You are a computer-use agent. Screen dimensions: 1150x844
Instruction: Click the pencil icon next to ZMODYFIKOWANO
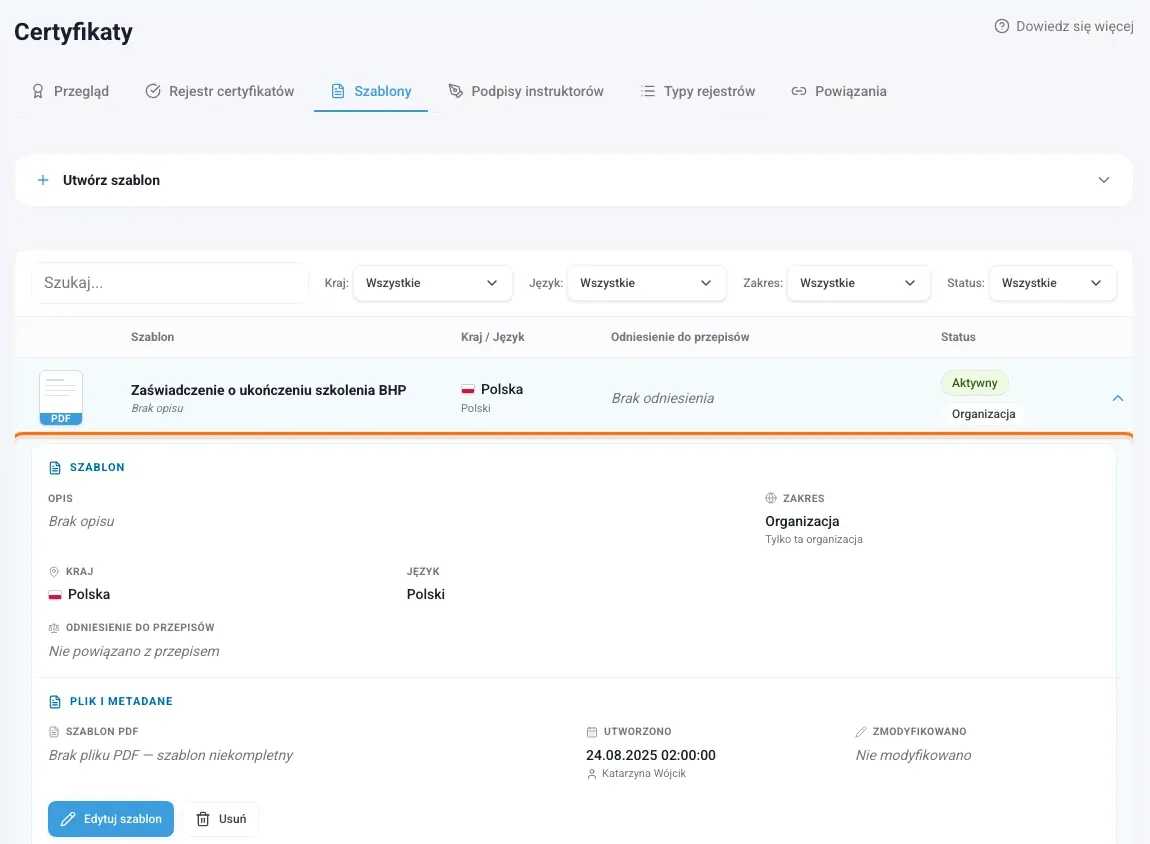861,732
